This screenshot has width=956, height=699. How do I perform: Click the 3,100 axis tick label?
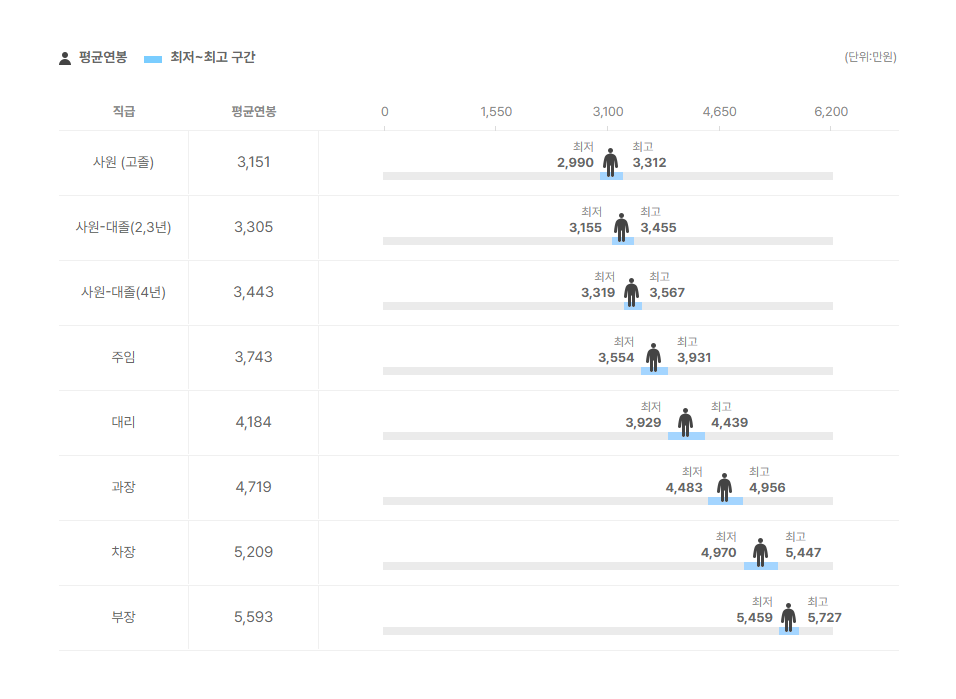(x=608, y=112)
